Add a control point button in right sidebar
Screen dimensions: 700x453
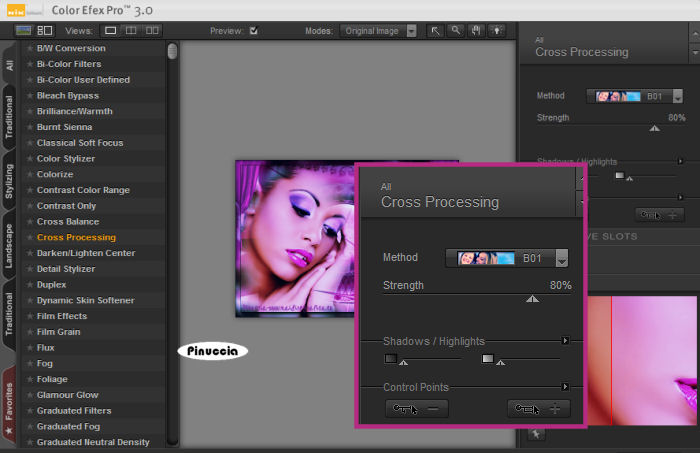point(659,215)
